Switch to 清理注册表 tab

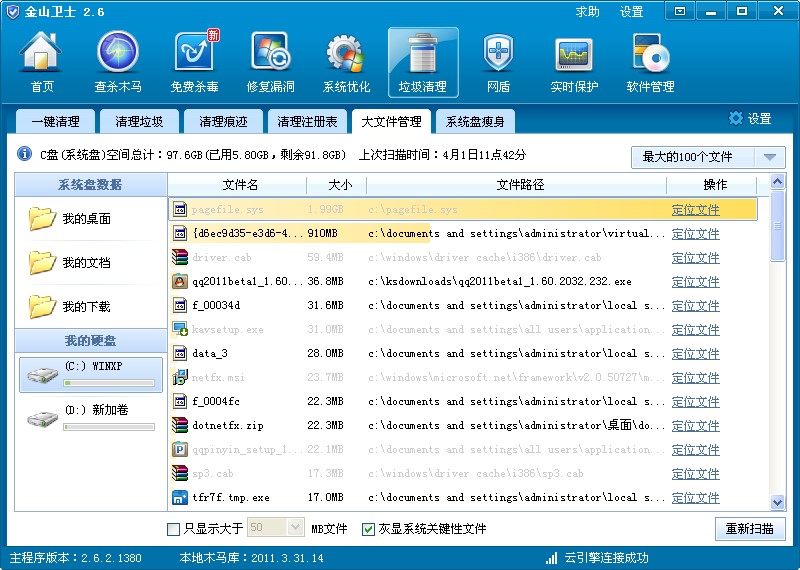click(x=307, y=121)
